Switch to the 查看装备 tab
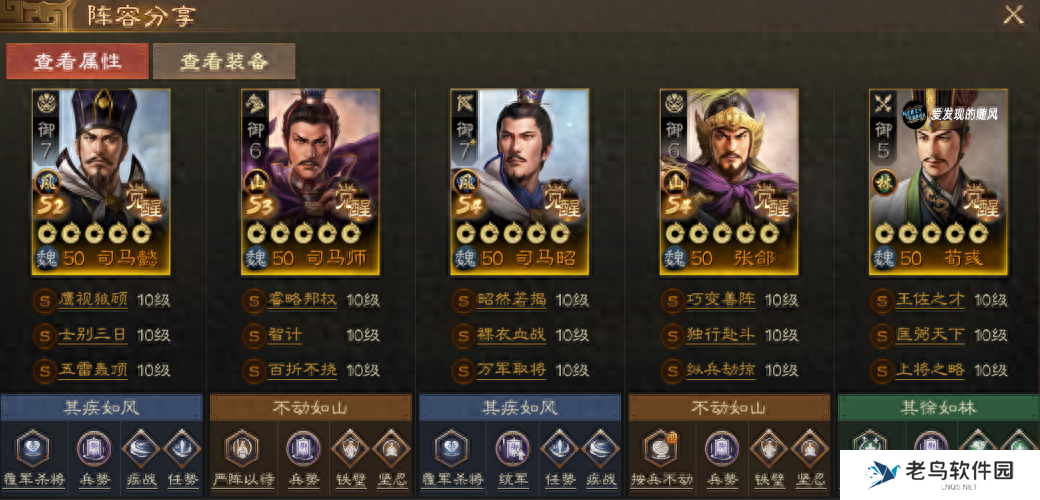Screen dimensions: 1040x500 pos(224,62)
